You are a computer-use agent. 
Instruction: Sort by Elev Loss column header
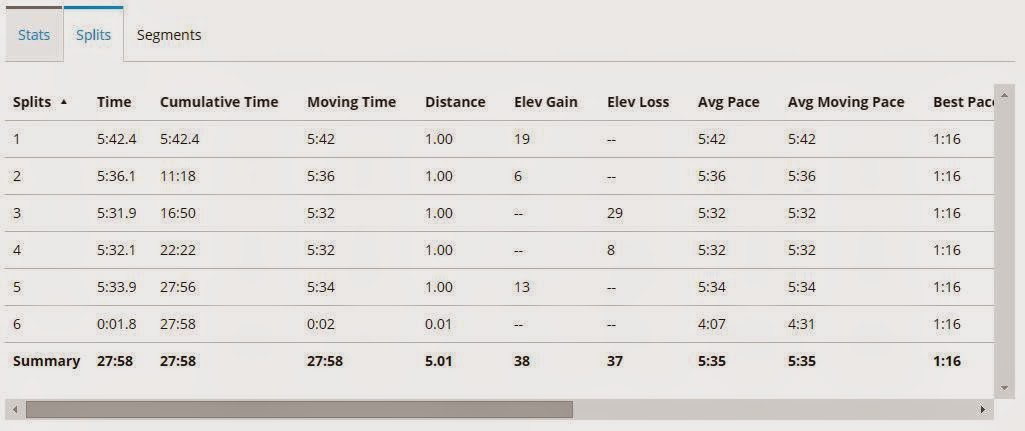tap(638, 102)
